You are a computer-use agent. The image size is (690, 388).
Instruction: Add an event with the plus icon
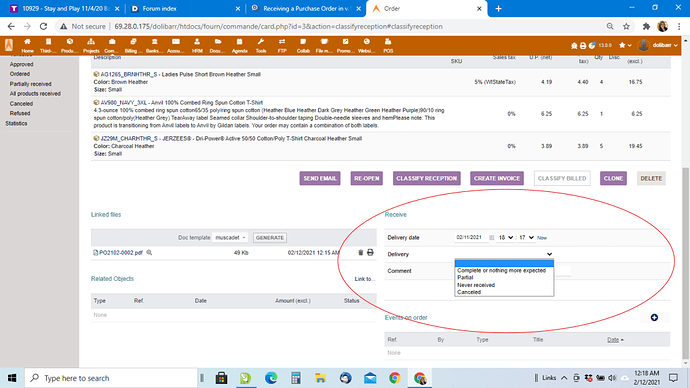point(654,318)
